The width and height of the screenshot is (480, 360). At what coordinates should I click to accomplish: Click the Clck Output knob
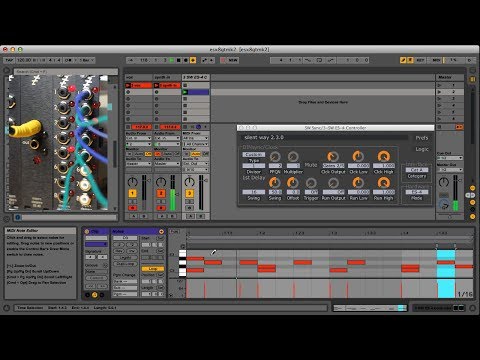333,156
